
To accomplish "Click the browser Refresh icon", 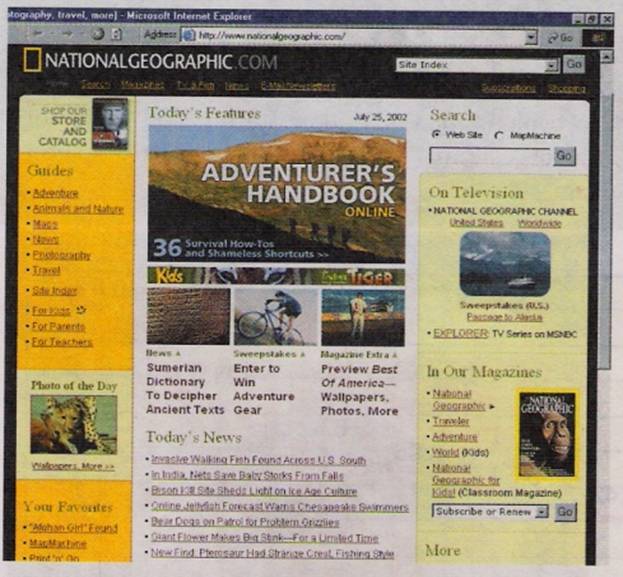I will (x=117, y=35).
